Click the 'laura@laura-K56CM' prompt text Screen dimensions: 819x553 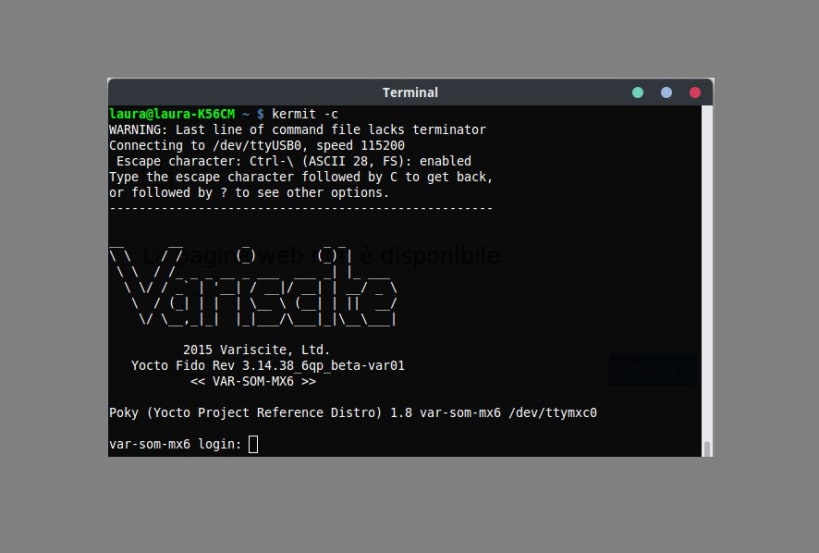(x=172, y=114)
